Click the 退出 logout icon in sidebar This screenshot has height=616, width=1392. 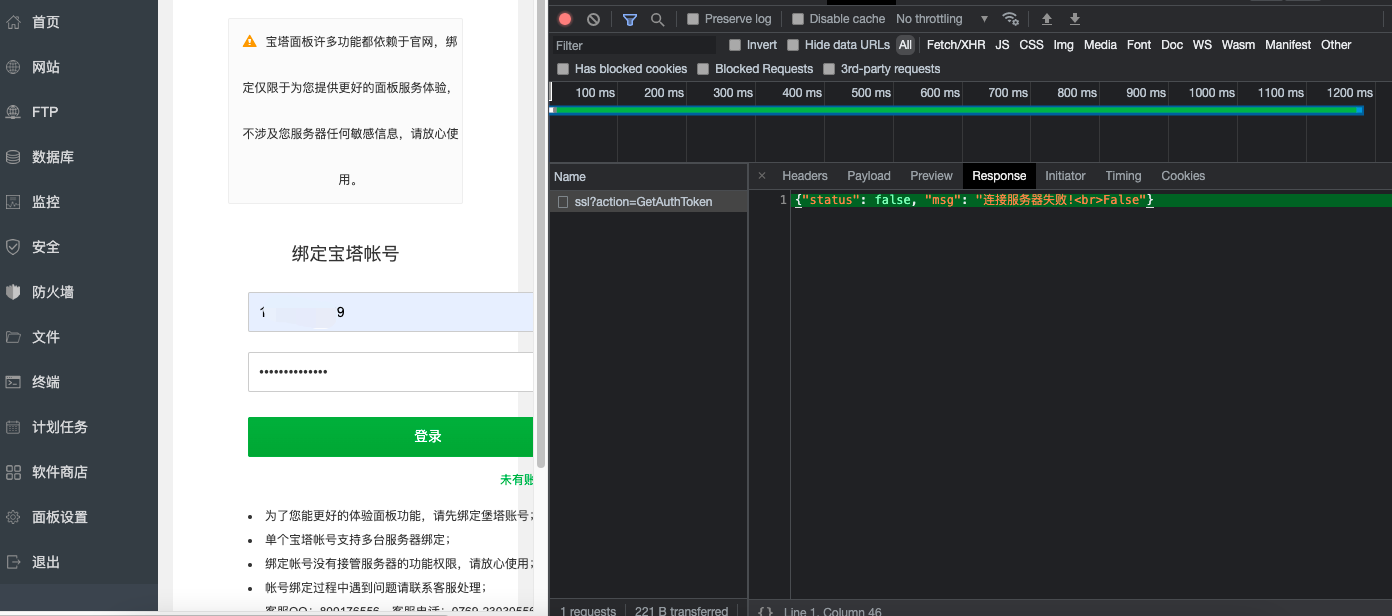tap(14, 562)
